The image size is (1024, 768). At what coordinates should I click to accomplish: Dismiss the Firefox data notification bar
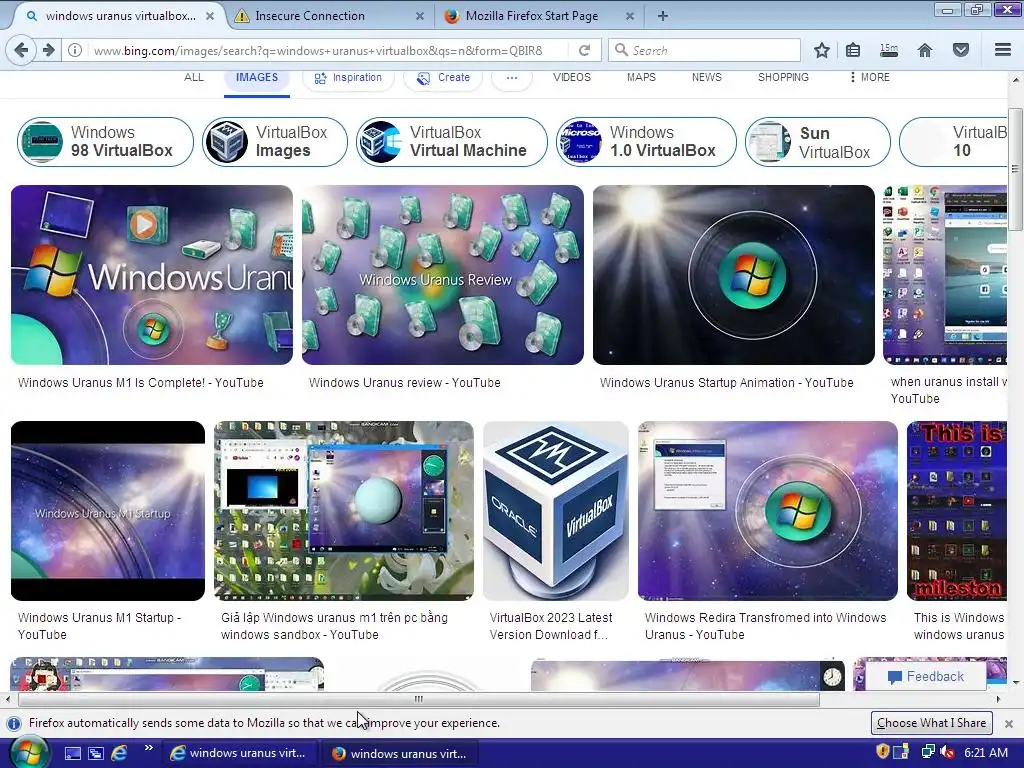pyautogui.click(x=1008, y=724)
